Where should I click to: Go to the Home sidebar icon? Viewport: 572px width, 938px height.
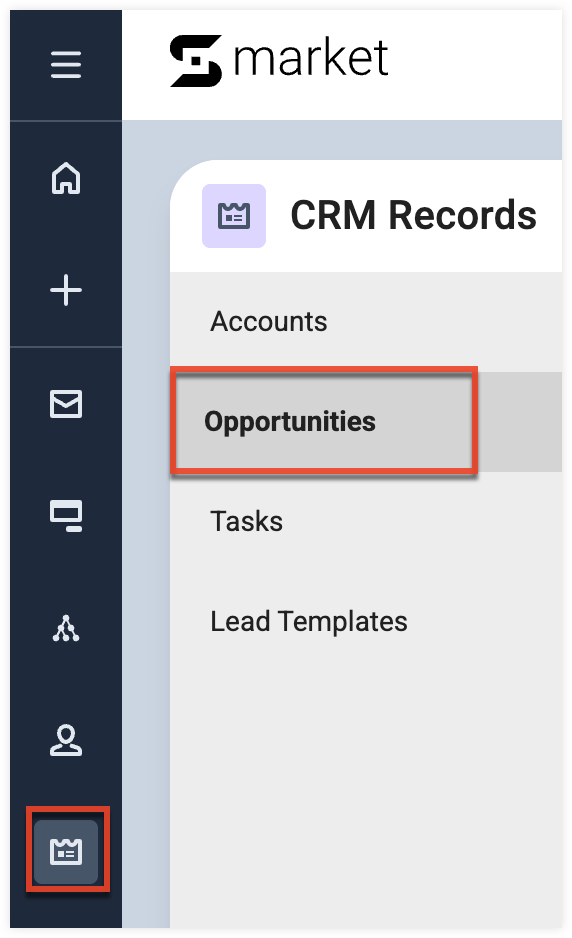point(66,178)
